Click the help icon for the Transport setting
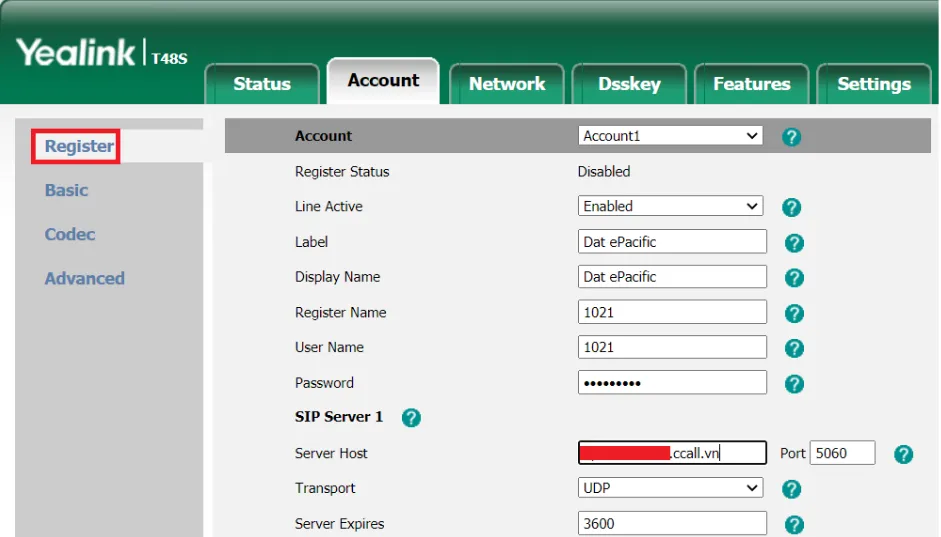Viewport: 941px width, 537px height. pos(791,489)
